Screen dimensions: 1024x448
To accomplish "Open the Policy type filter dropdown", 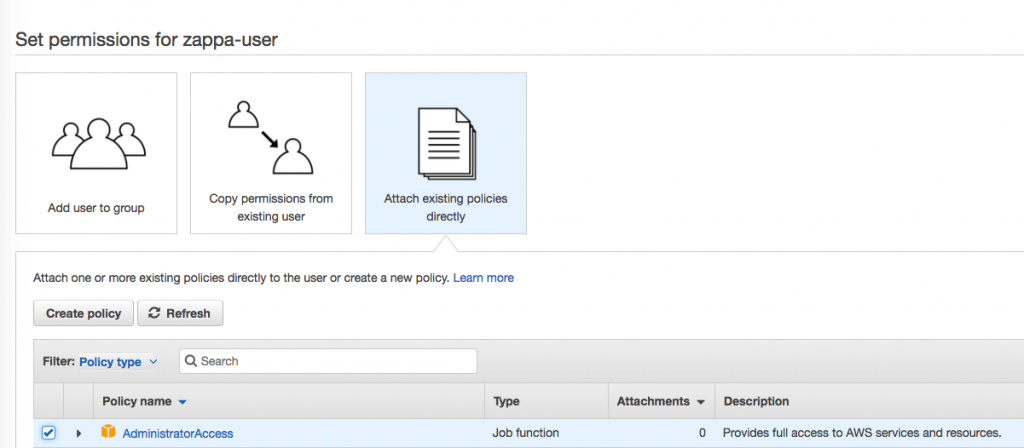I will coord(118,362).
